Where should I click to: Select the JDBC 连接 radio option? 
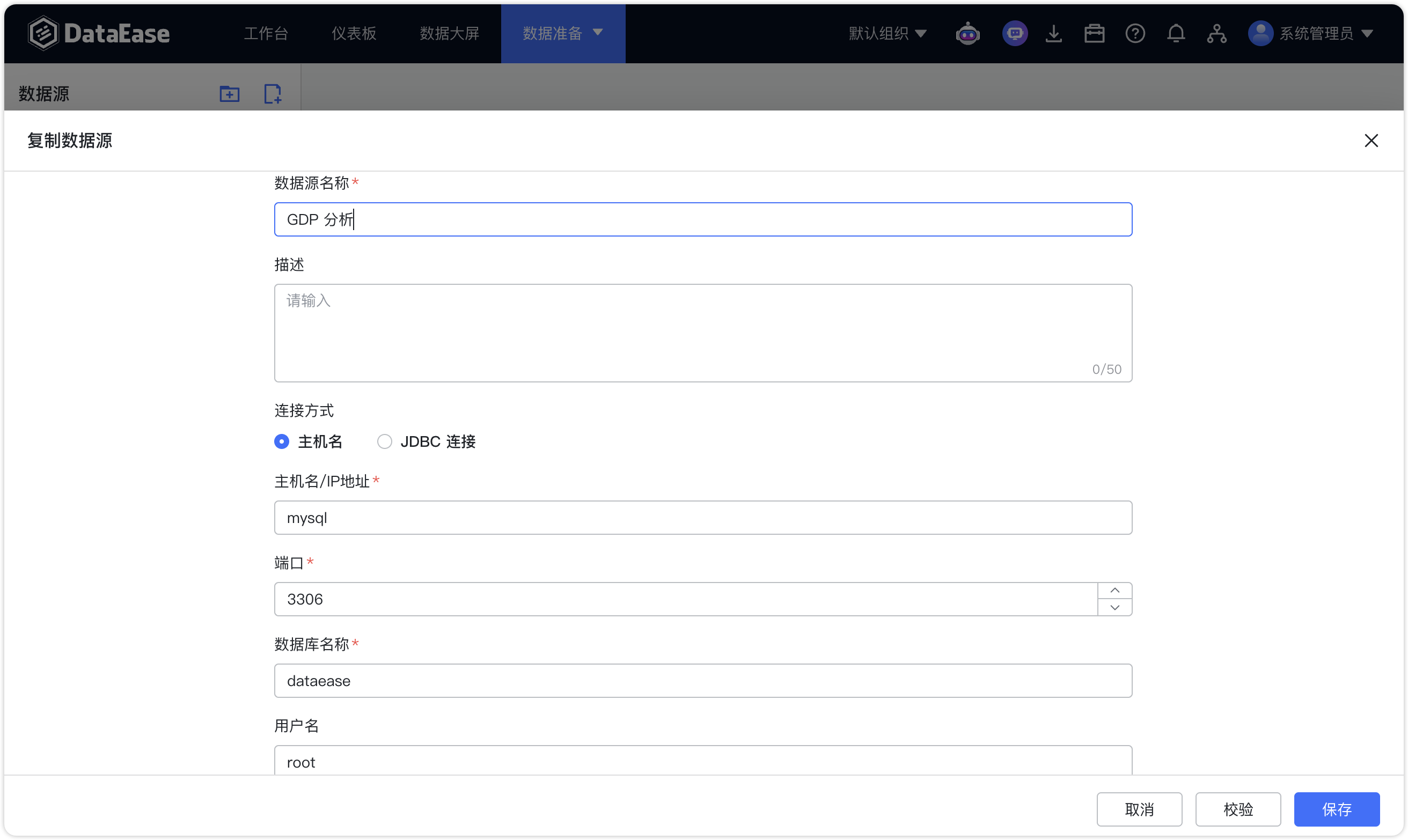click(x=426, y=441)
